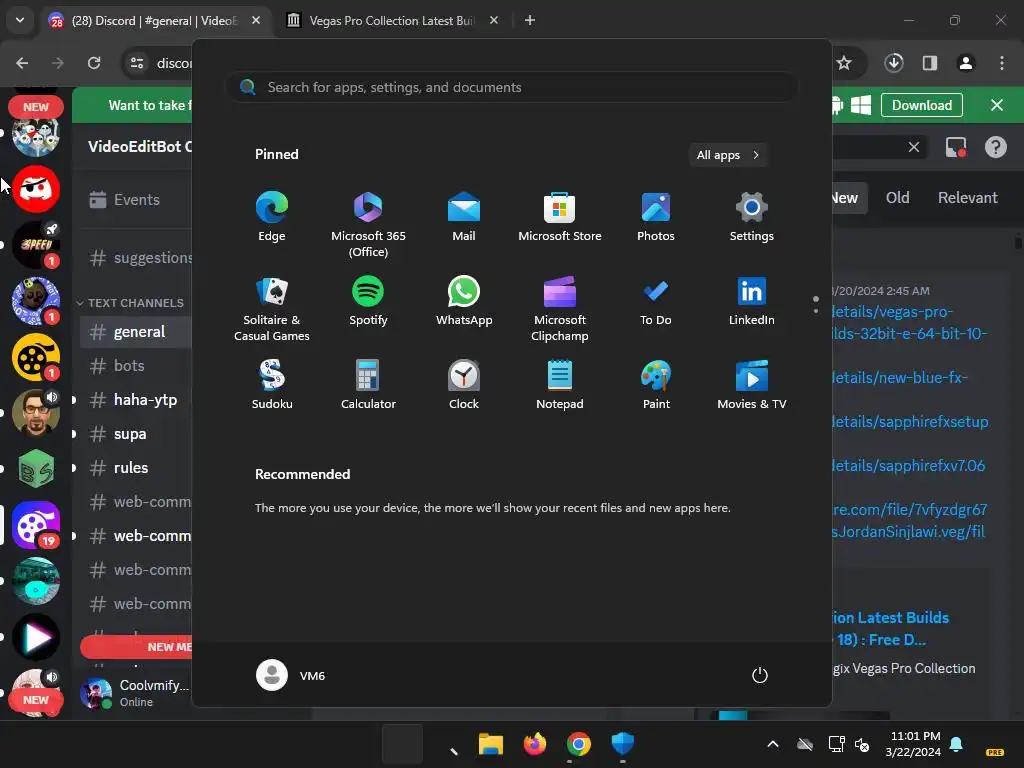Expand Chrome's tab search dropdown
This screenshot has width=1024, height=768.
(x=20, y=20)
